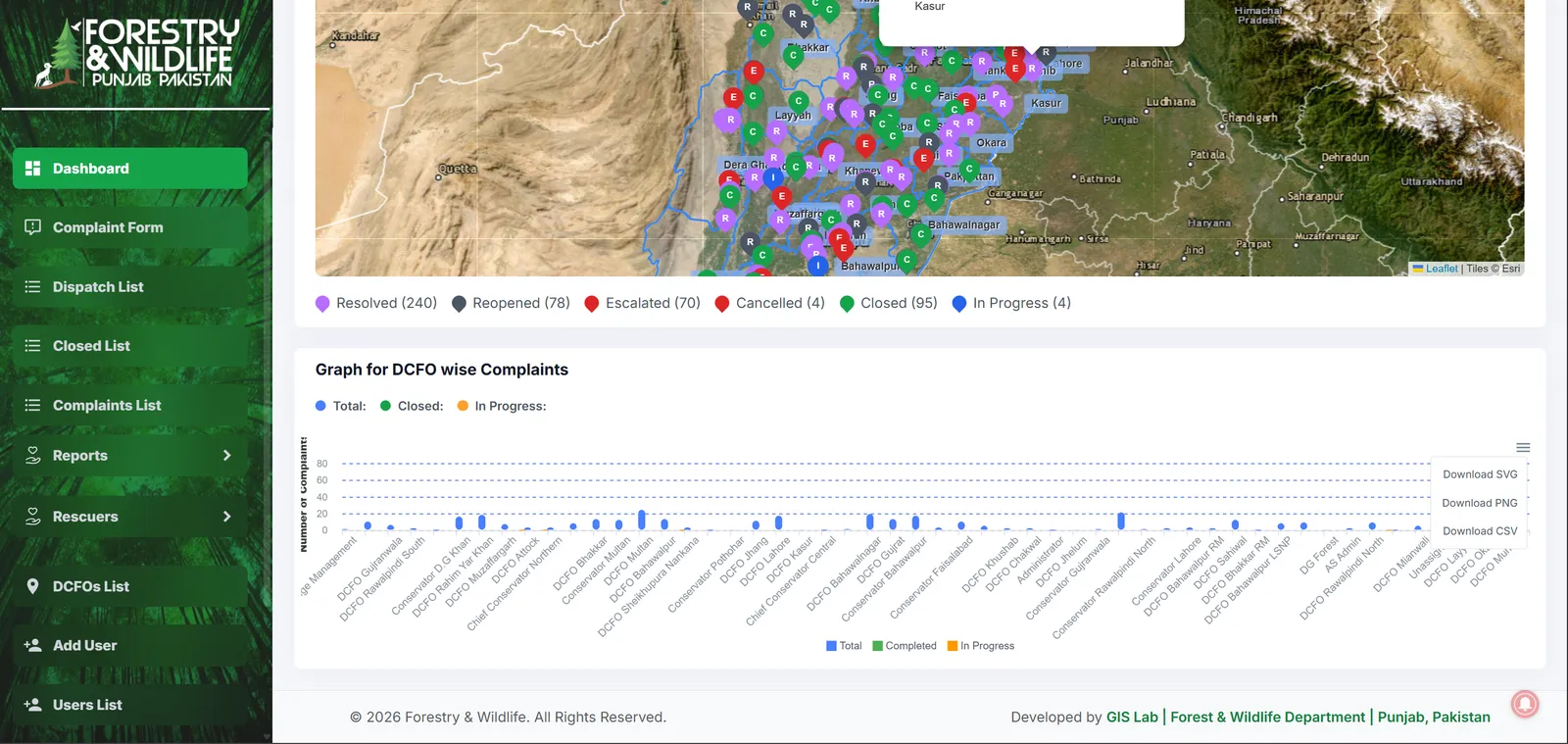This screenshot has width=1568, height=744.
Task: Click the dark grey Reopened legend pin
Action: pyautogui.click(x=459, y=304)
